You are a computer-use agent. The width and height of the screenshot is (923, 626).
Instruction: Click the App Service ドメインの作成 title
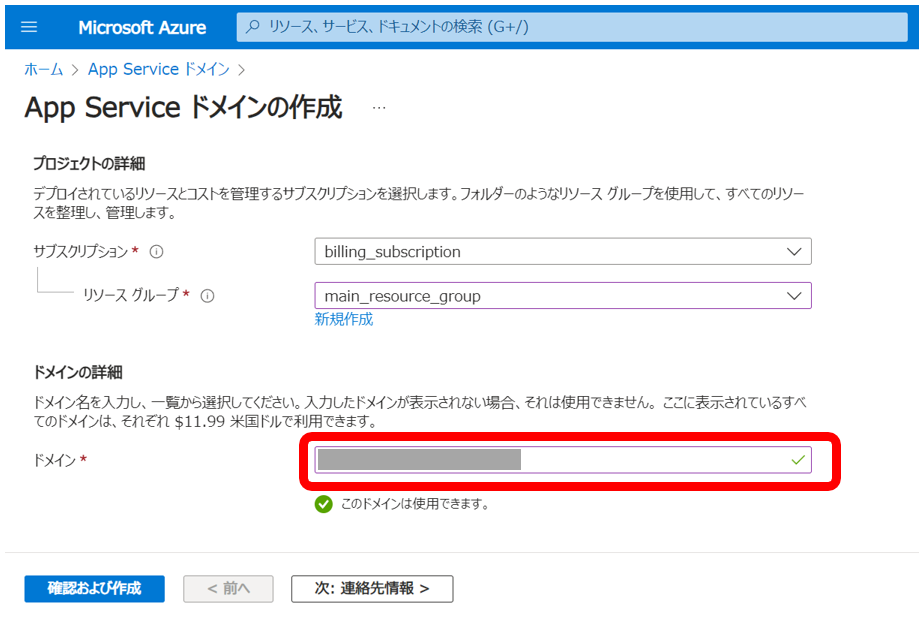click(x=183, y=108)
